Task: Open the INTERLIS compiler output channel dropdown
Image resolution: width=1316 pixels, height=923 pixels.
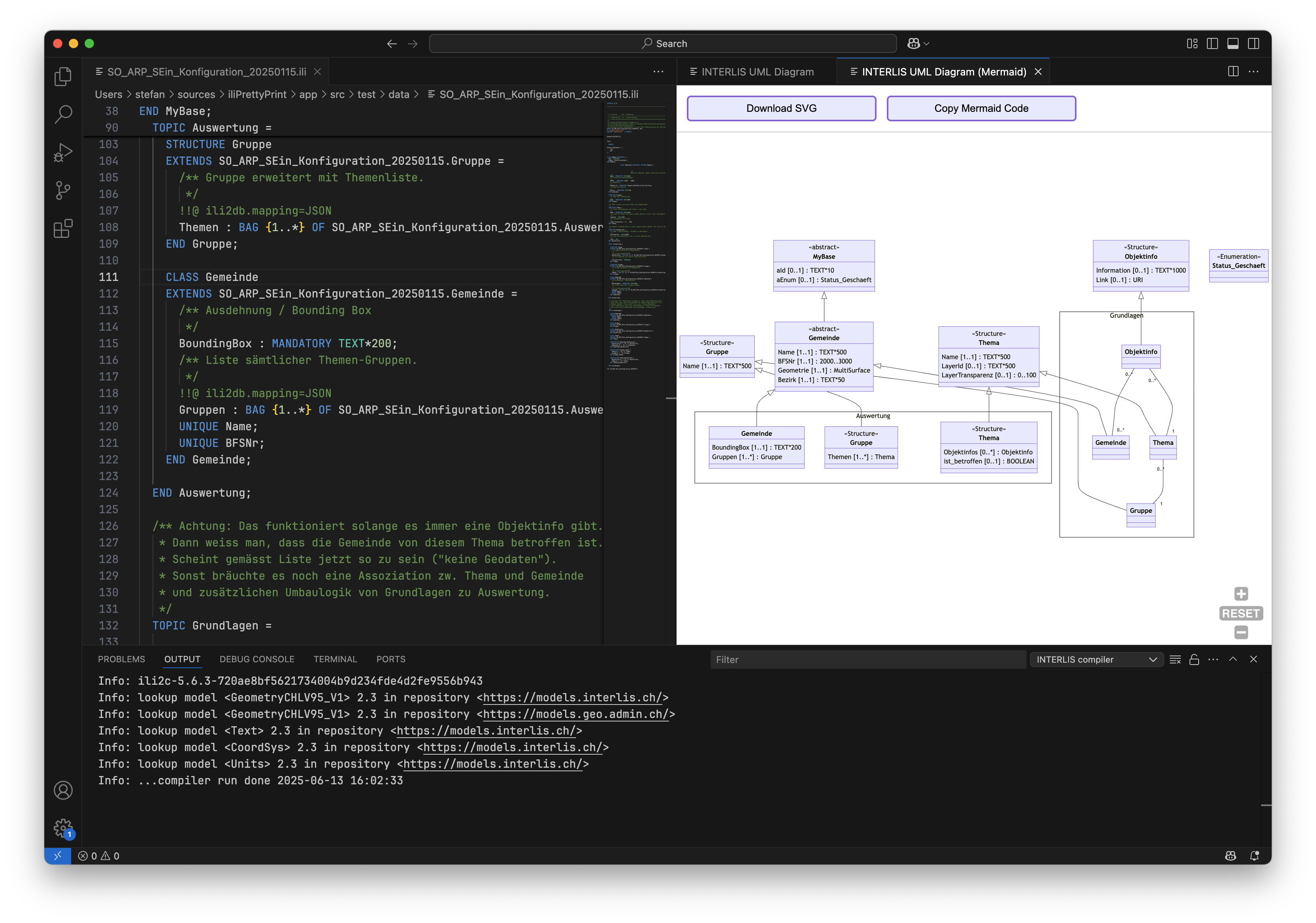Action: [x=1097, y=659]
